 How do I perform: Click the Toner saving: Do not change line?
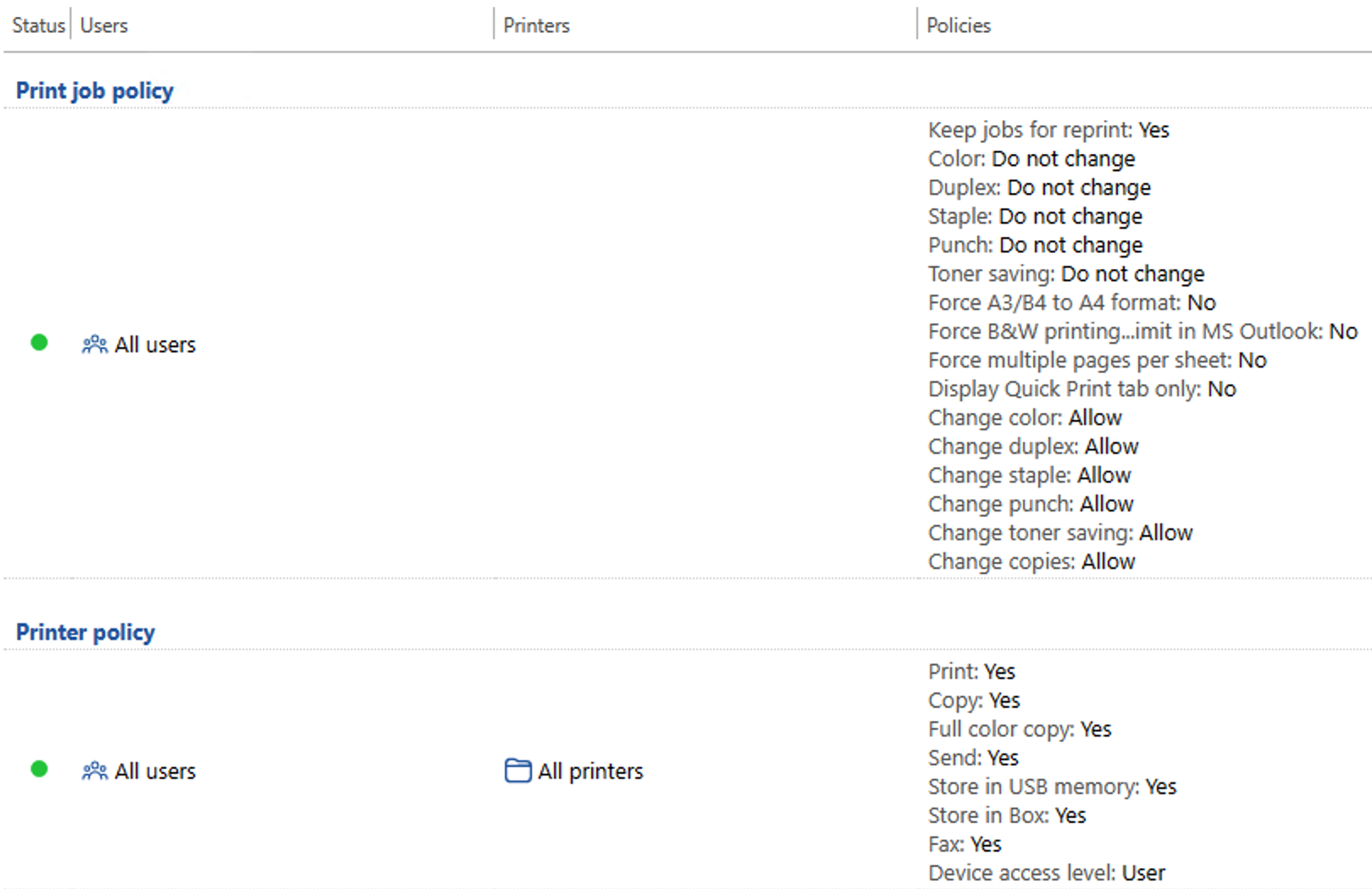tap(1065, 273)
